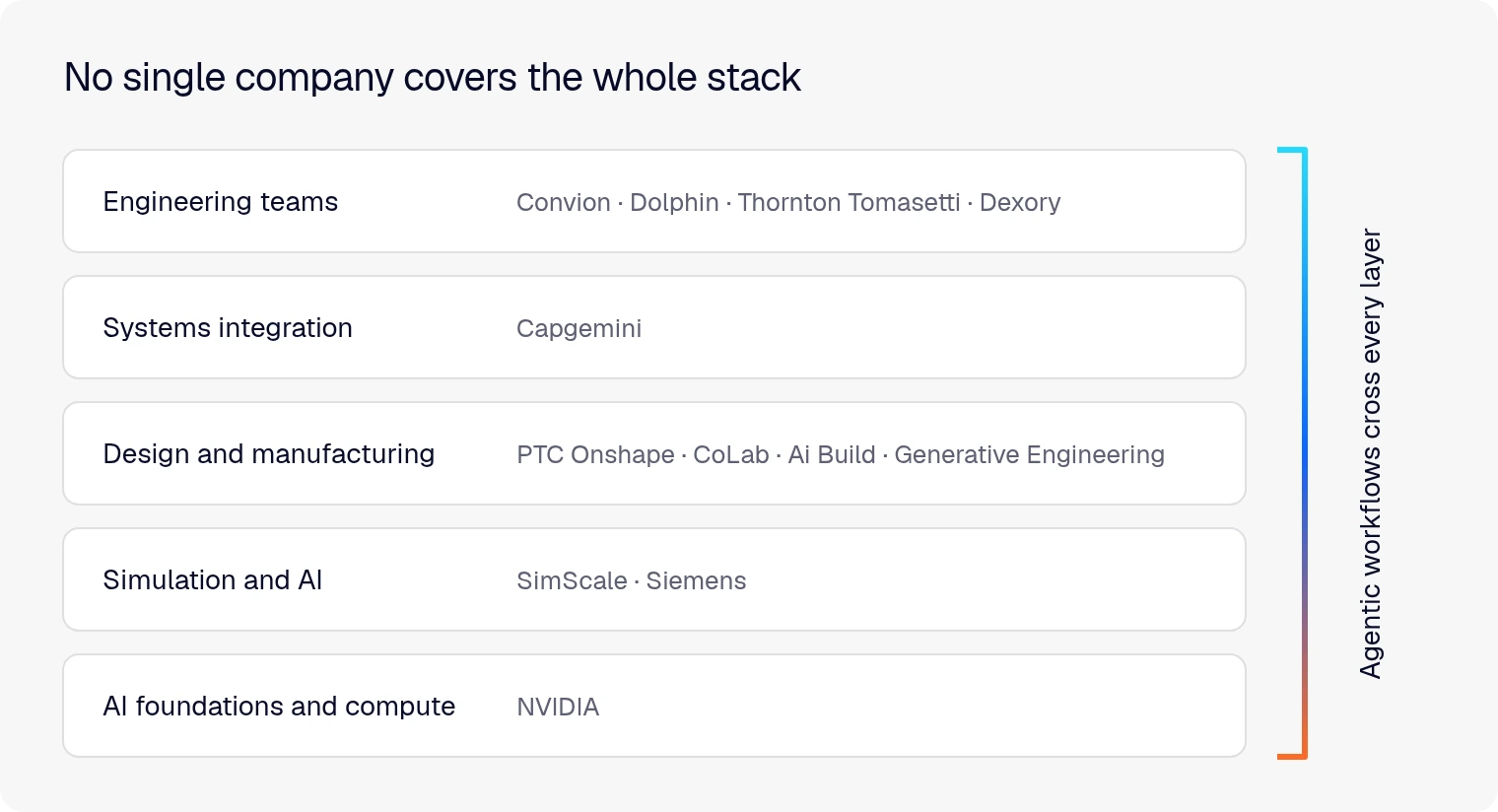Click the 'SimScale · Siemens' company text
1498x812 pixels.
point(632,580)
